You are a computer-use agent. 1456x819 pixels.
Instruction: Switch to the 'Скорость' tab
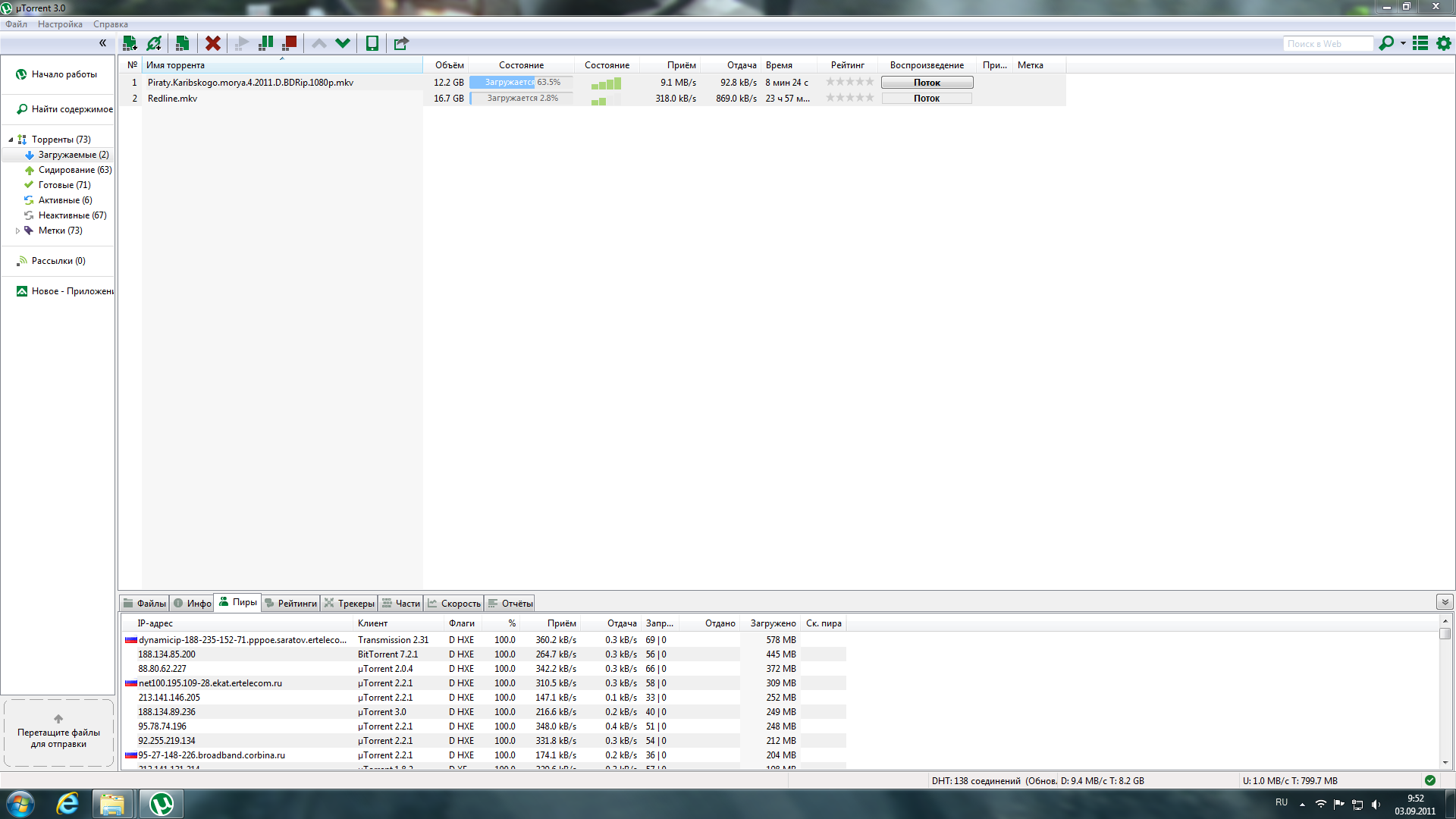(x=453, y=604)
